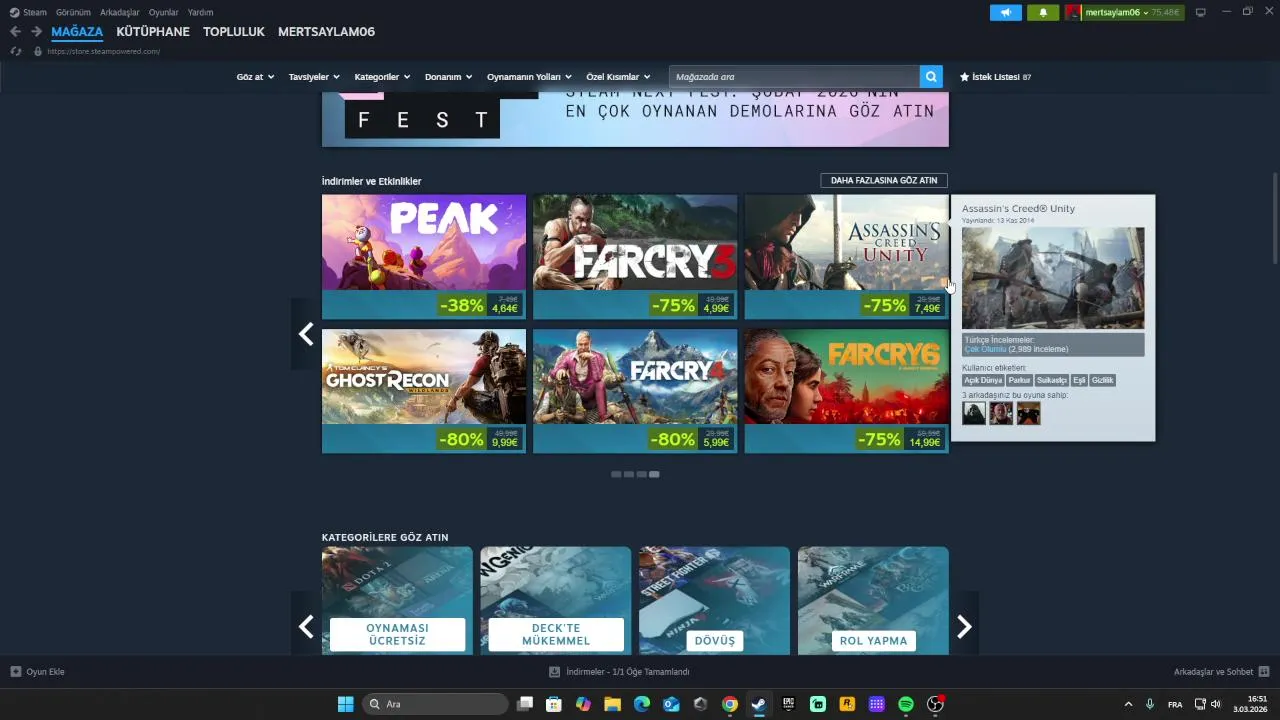
Task: Go back with the left arrow
Action: pos(15,32)
